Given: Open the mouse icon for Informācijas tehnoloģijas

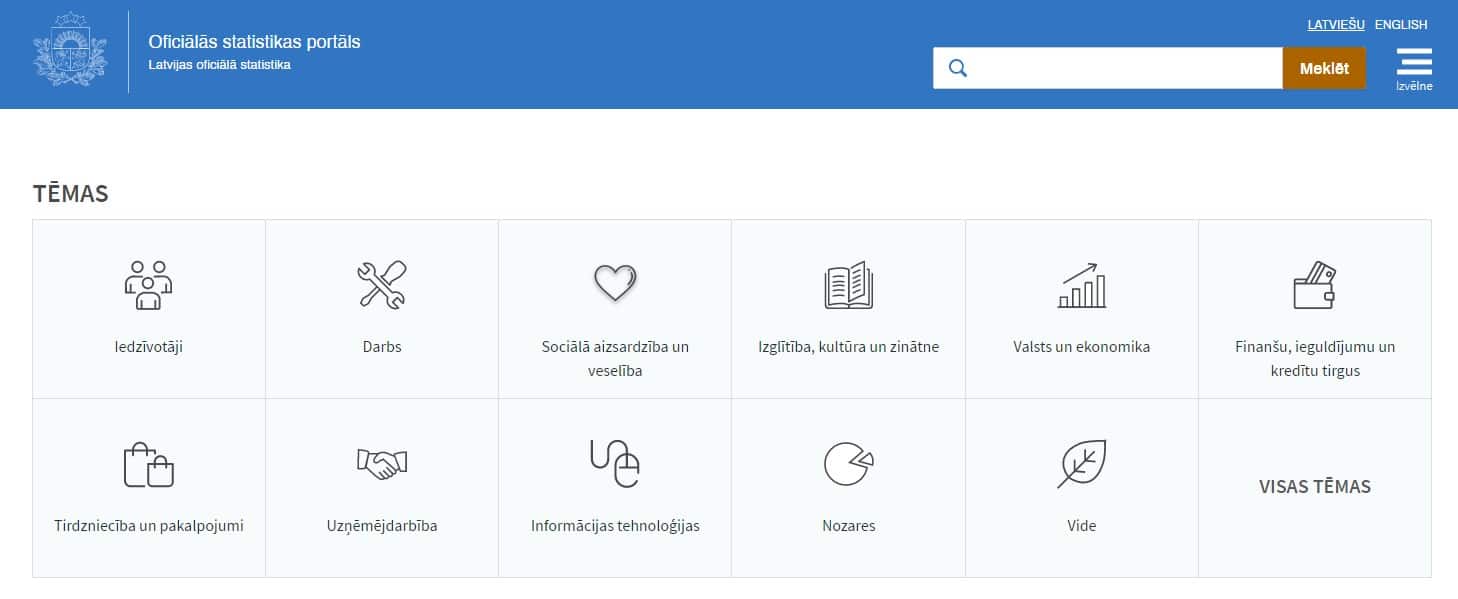Looking at the screenshot, I should pyautogui.click(x=615, y=462).
